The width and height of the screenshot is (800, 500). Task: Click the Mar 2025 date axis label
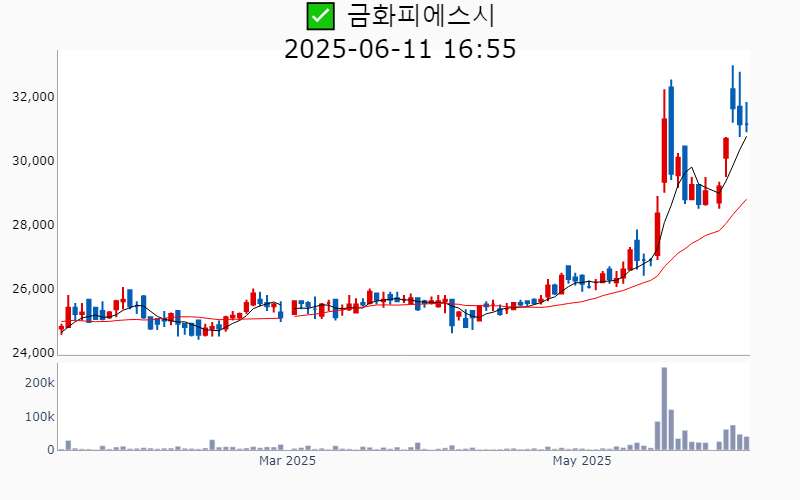(287, 461)
